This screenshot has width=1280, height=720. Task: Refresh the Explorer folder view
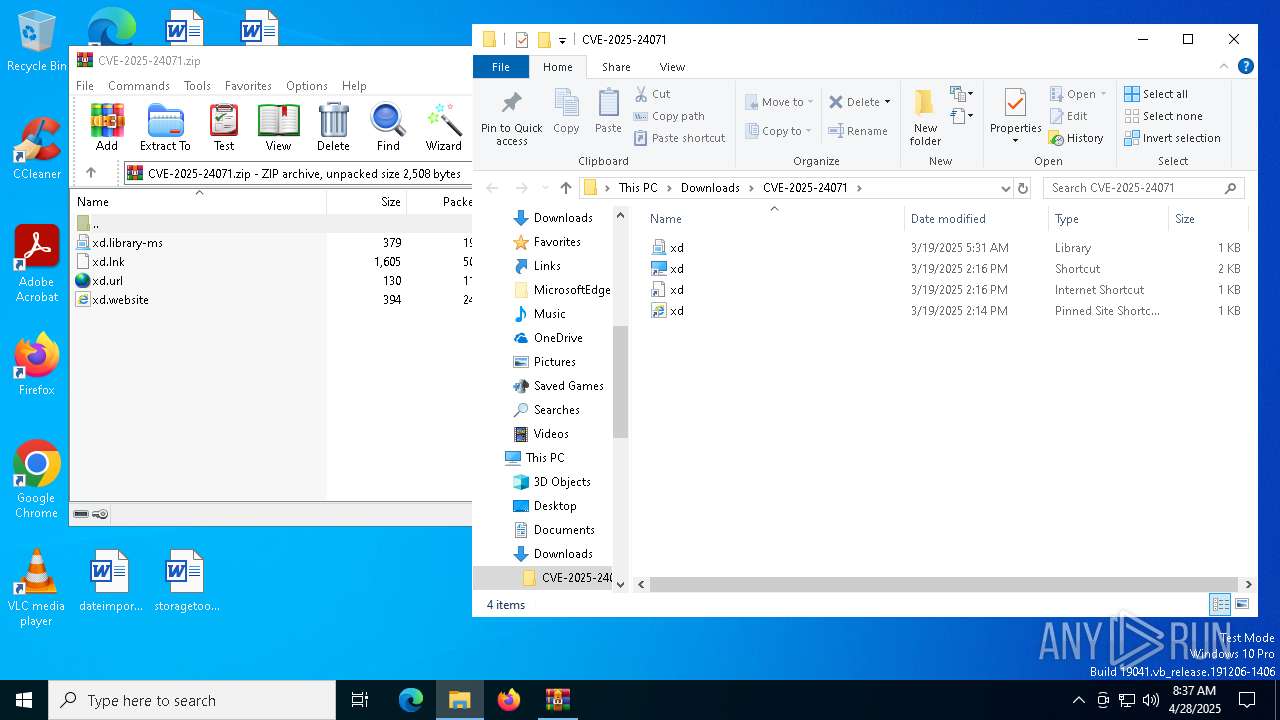click(x=1023, y=188)
